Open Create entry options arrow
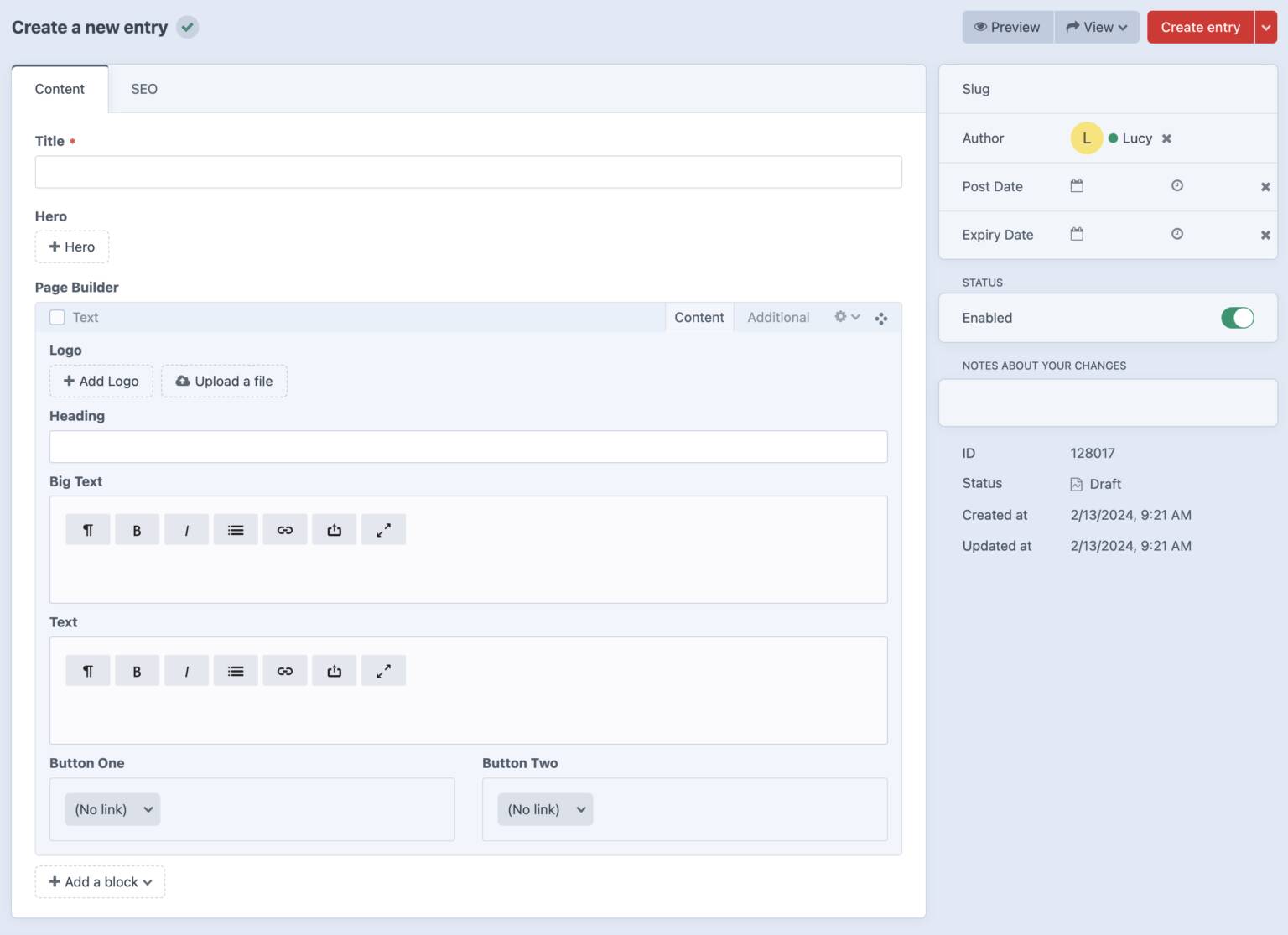The image size is (1288, 935). [x=1266, y=27]
